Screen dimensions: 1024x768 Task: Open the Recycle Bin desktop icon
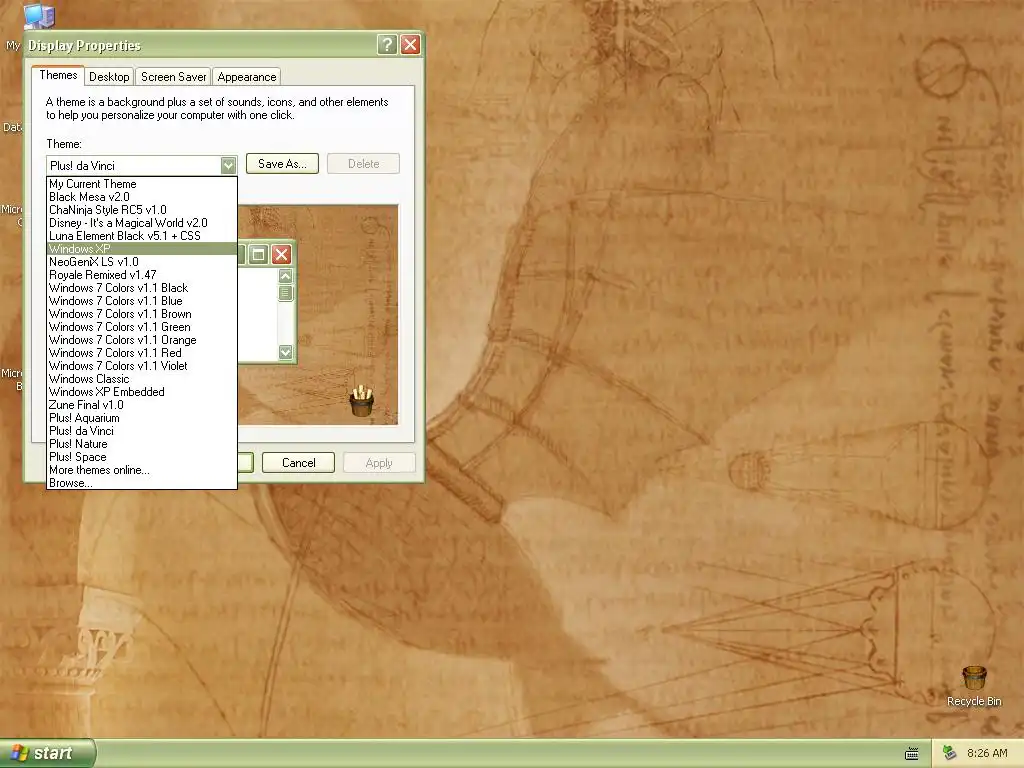click(974, 686)
